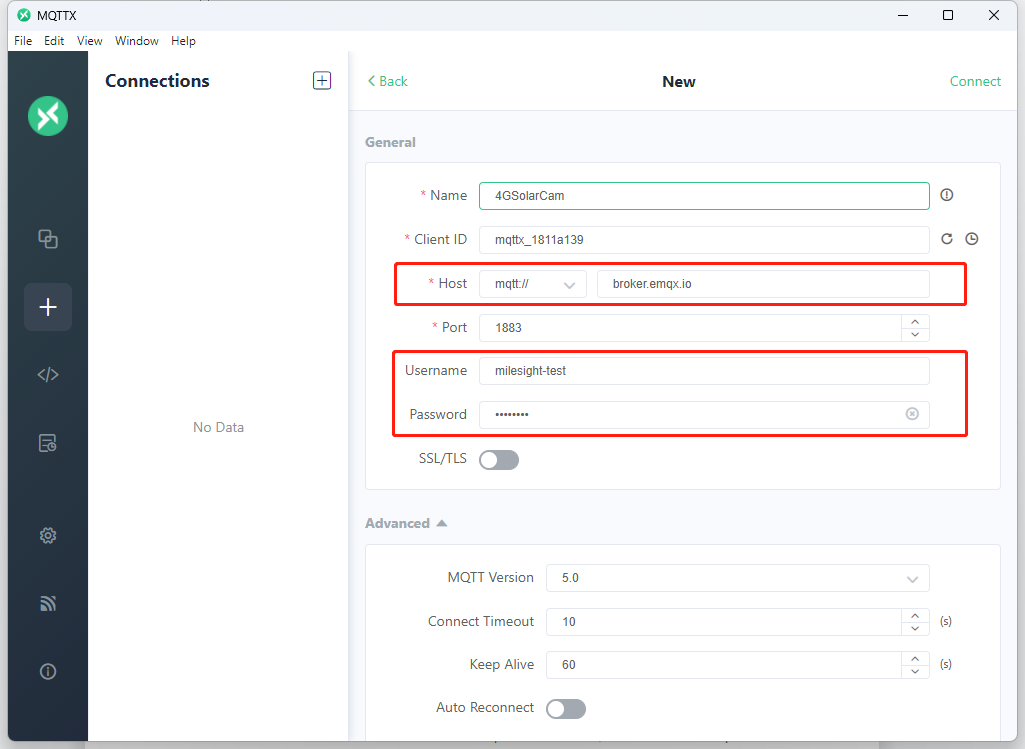Click the Connect Timeout field showing 10
This screenshot has width=1025, height=749.
point(724,622)
